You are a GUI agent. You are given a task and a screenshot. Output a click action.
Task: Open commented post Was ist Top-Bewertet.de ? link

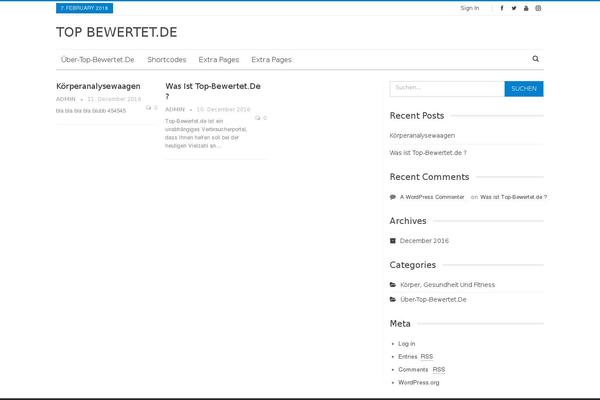pyautogui.click(x=514, y=197)
